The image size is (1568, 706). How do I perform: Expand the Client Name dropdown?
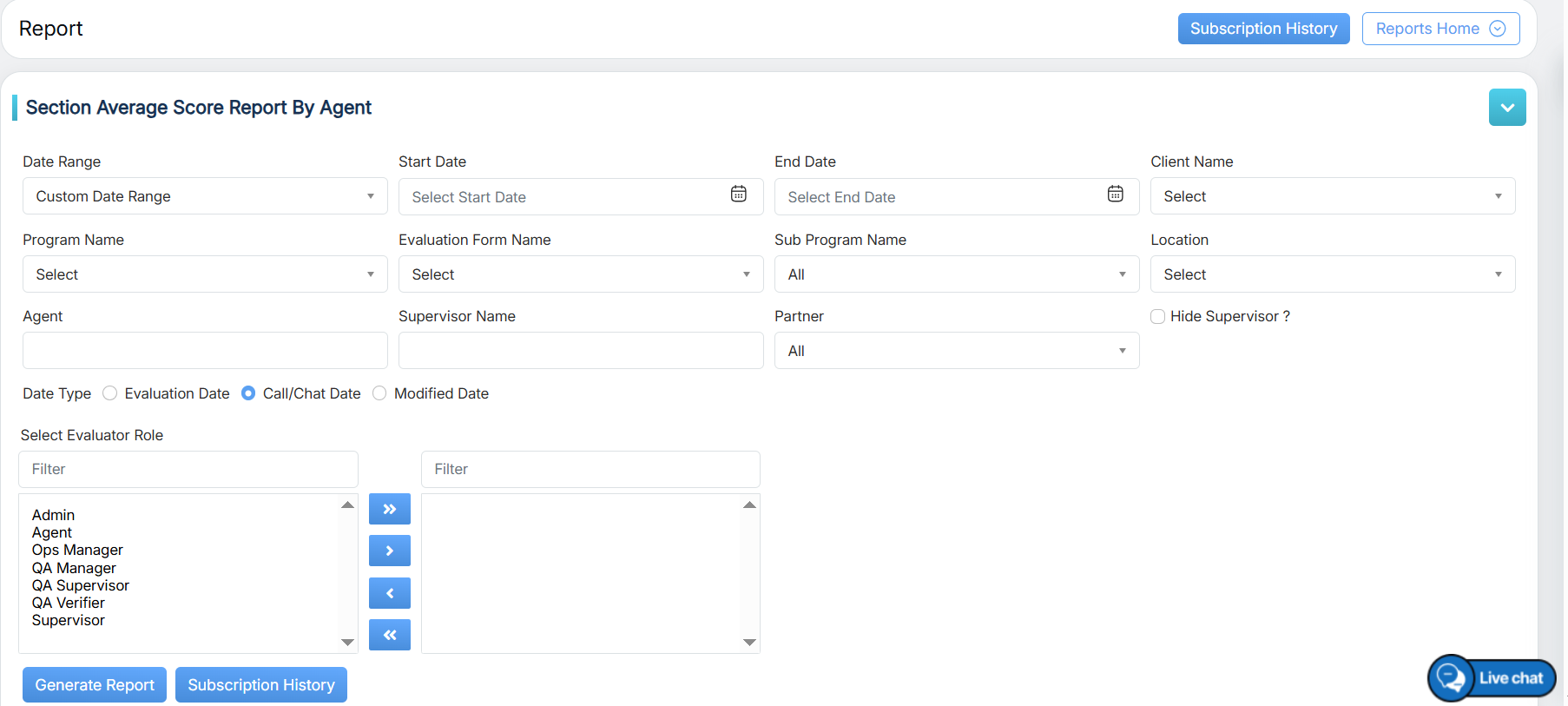(x=1332, y=196)
